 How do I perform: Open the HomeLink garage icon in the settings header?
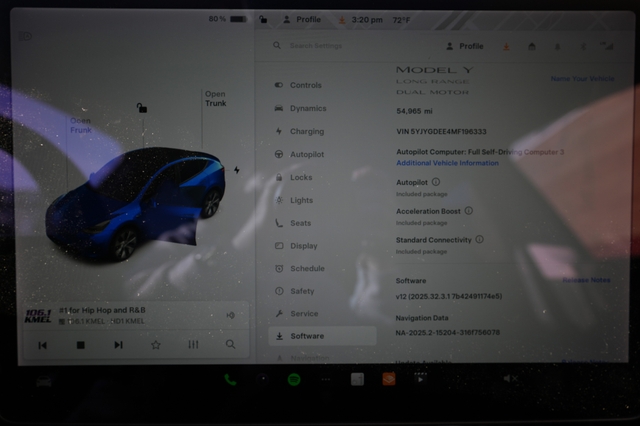pyautogui.click(x=531, y=47)
